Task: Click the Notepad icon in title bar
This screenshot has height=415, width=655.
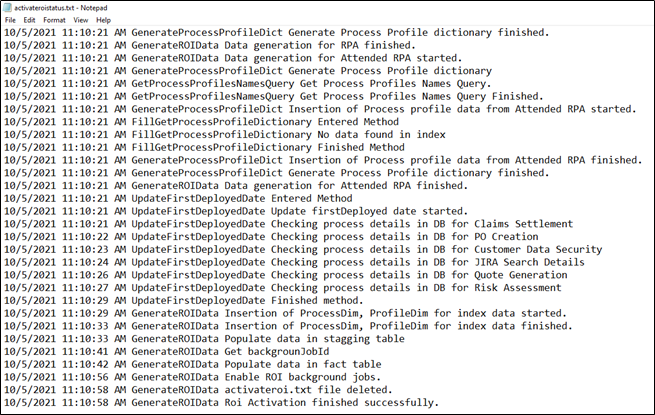Action: coord(8,8)
